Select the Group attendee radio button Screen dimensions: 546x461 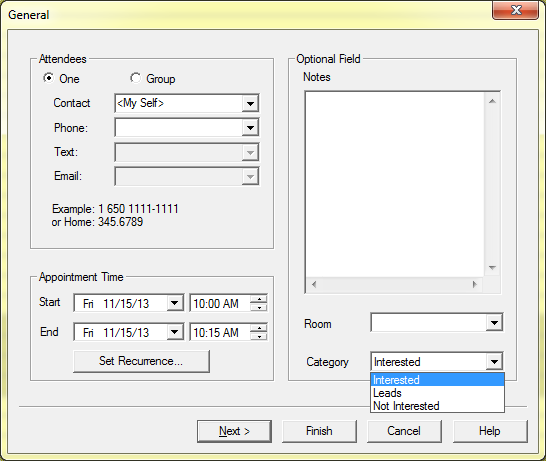coord(135,78)
